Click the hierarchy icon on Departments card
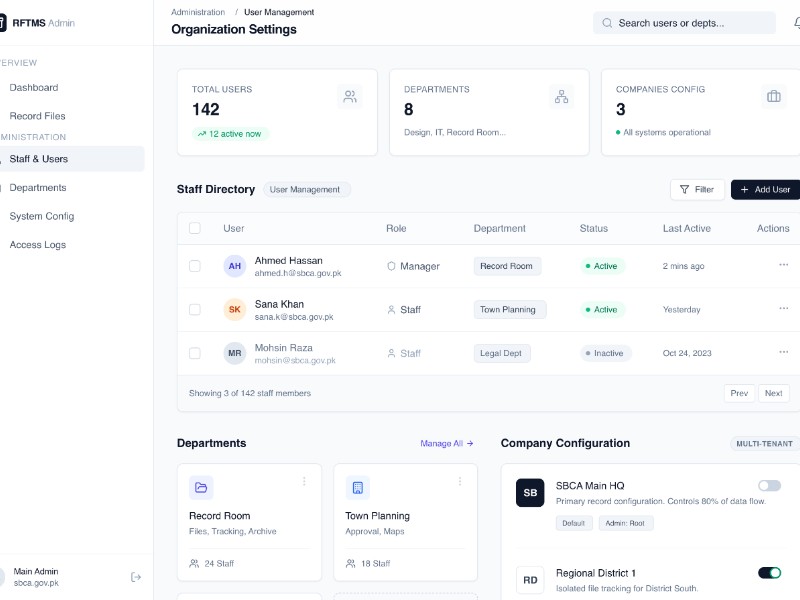800x600 pixels. pos(561,96)
